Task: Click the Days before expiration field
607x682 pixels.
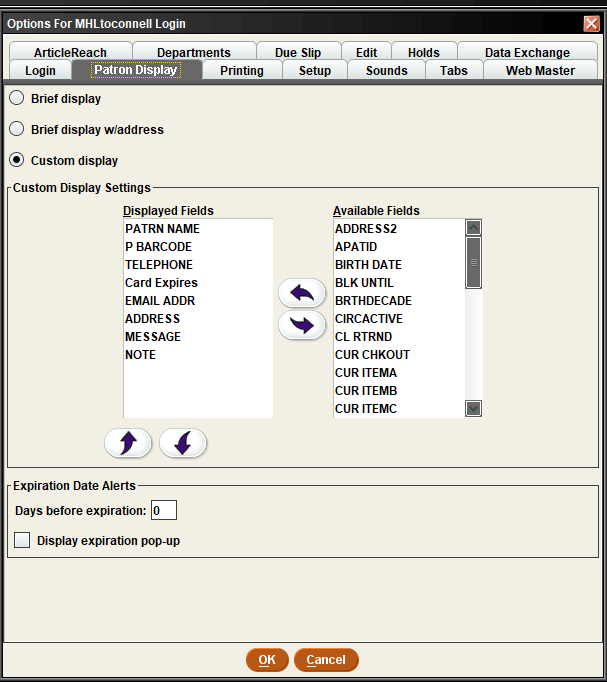Action: point(164,510)
